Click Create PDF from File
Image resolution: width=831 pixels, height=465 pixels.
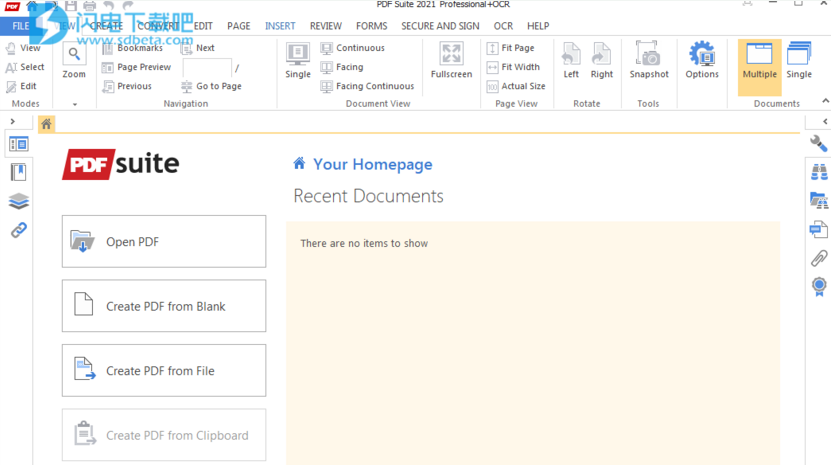tap(164, 371)
